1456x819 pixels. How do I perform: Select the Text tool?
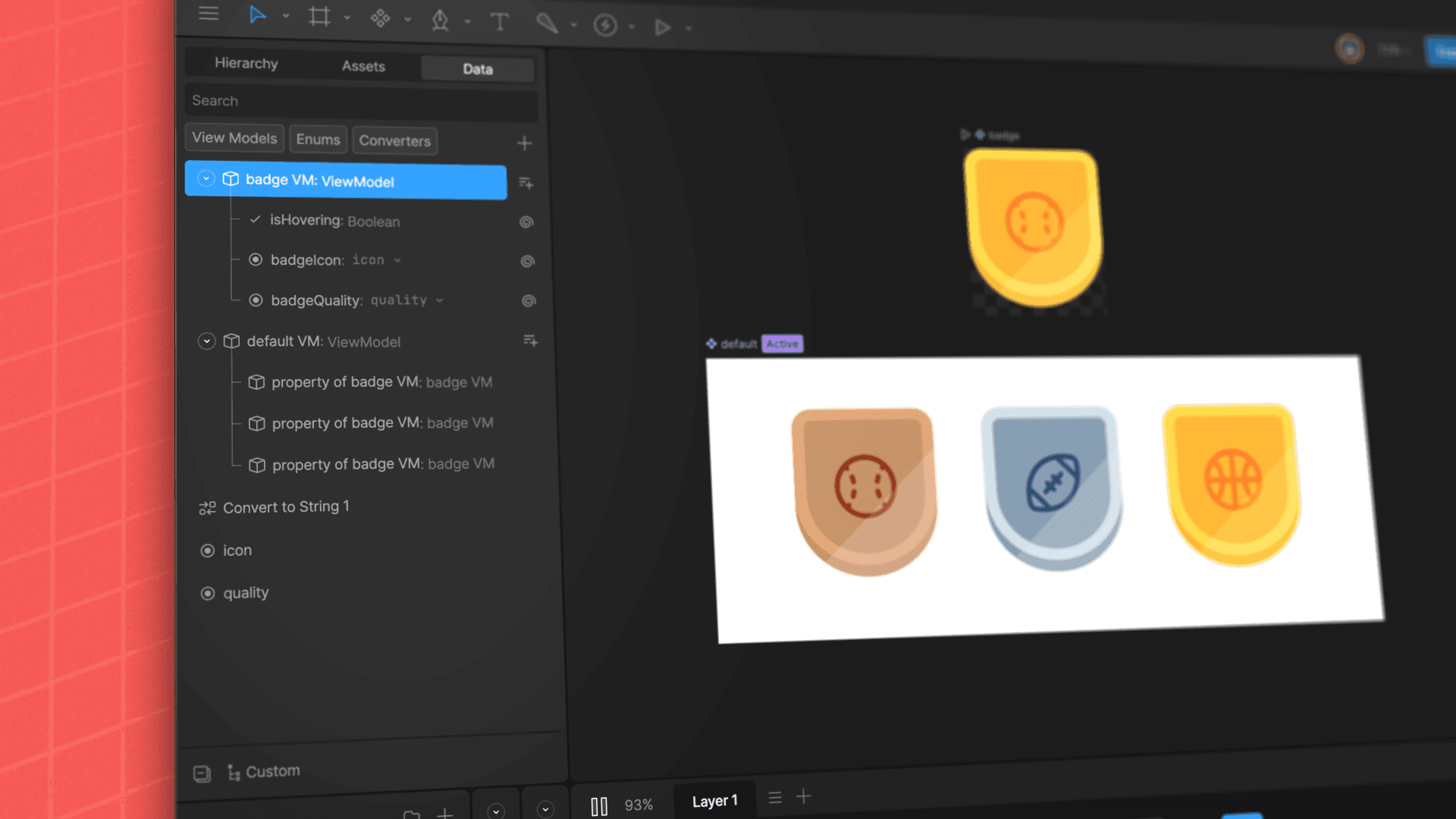pyautogui.click(x=499, y=22)
